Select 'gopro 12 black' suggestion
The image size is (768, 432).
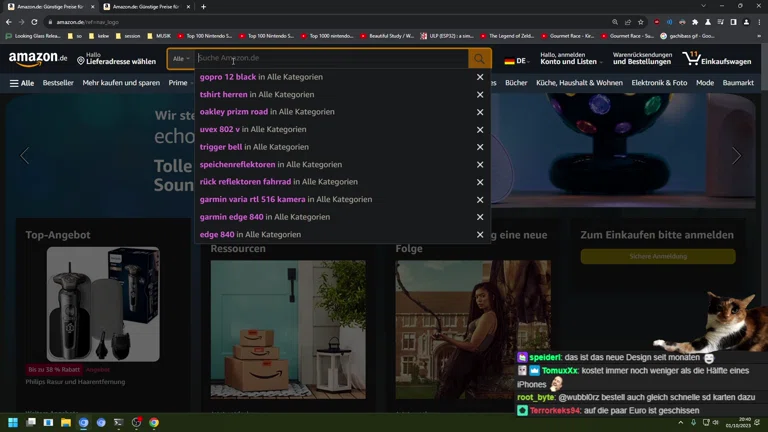(x=261, y=77)
